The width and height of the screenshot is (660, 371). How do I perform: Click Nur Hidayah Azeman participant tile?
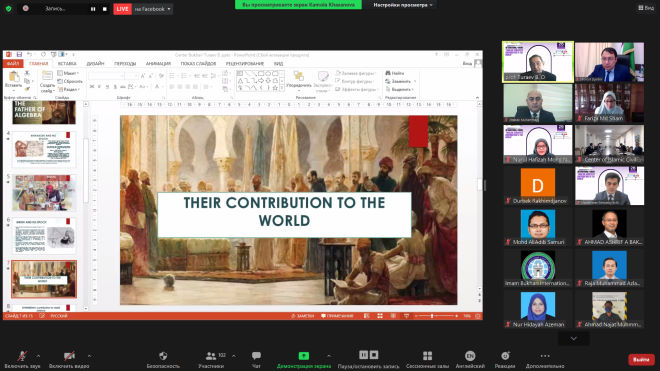538,310
